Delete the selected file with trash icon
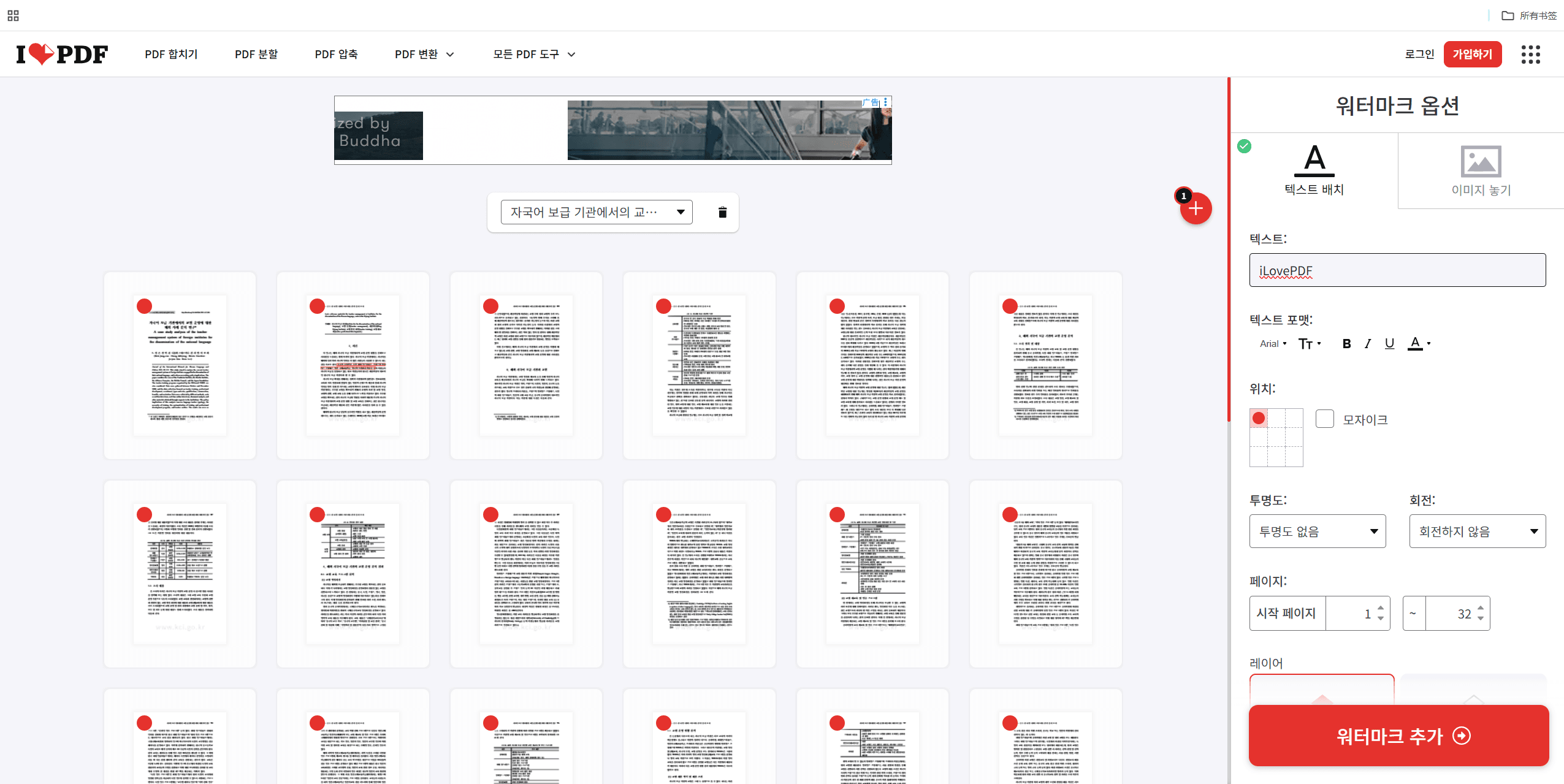Viewport: 1564px width, 784px height. point(722,212)
